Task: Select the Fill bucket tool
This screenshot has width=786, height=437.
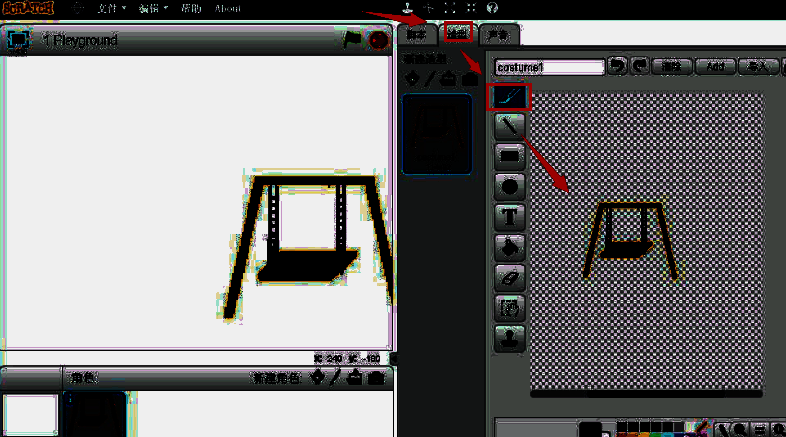Action: [510, 245]
